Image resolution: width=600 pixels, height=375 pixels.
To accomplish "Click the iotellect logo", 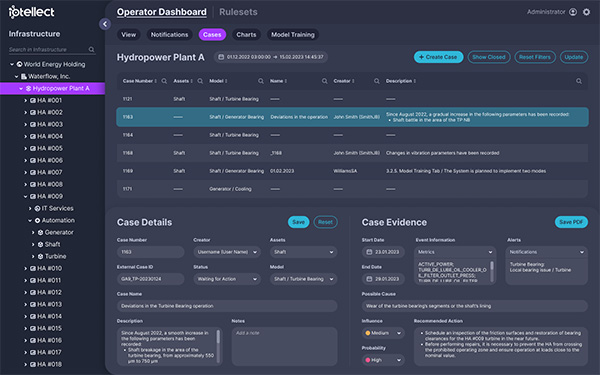I will (31, 12).
